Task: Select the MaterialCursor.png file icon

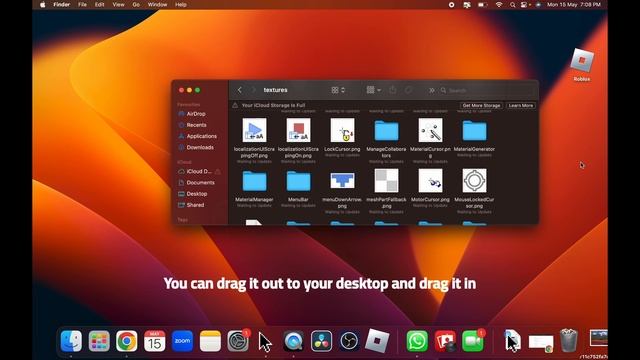Action: (x=430, y=130)
